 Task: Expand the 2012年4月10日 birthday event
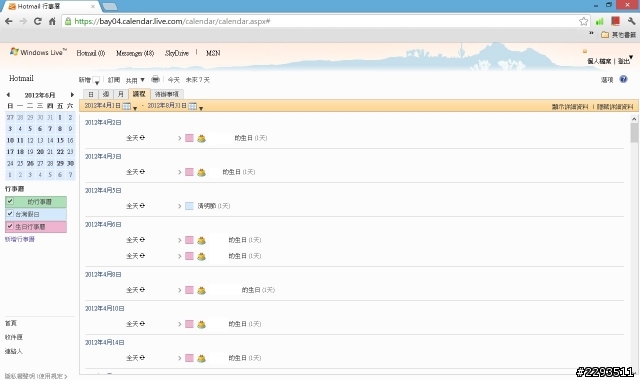(179, 324)
